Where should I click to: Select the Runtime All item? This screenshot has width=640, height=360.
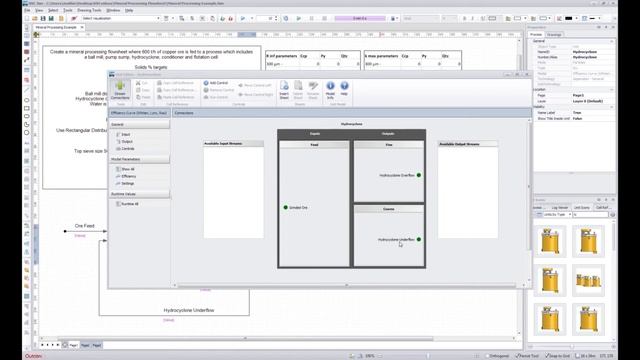127,204
